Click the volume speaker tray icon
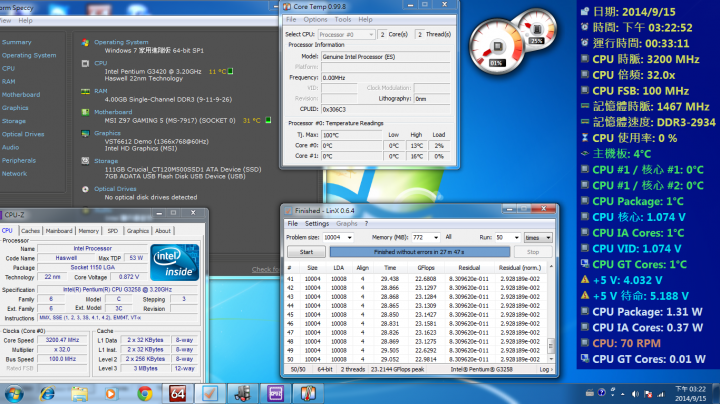720x404 pixels. tap(635, 394)
